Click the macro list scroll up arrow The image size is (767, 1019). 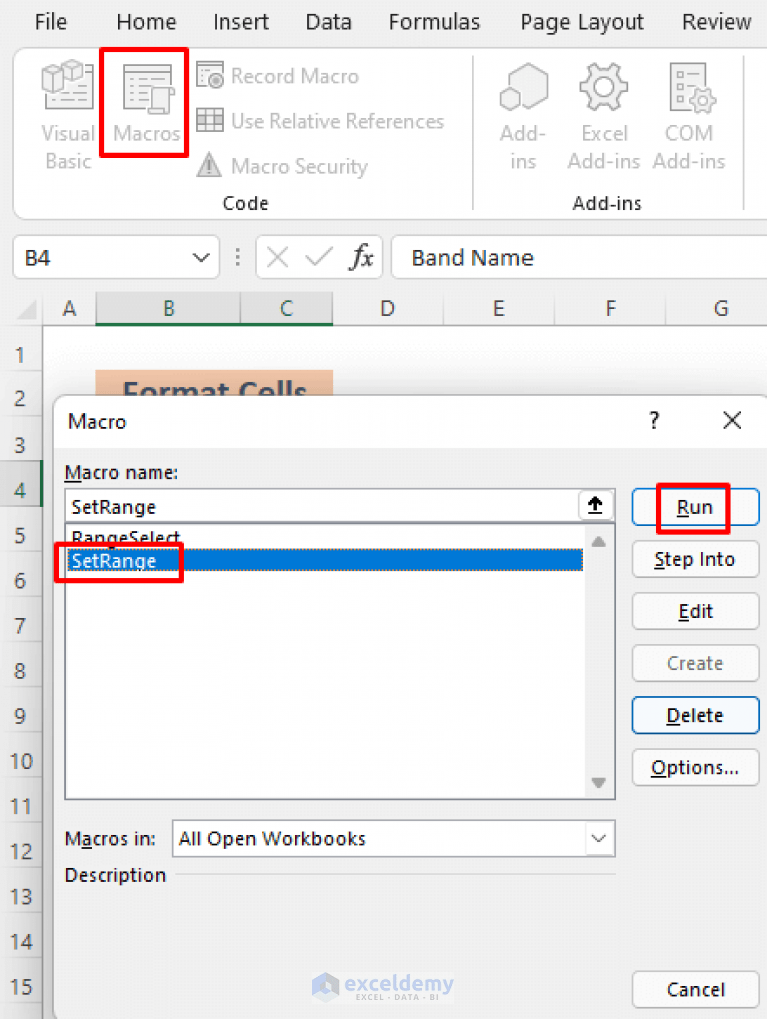point(599,541)
